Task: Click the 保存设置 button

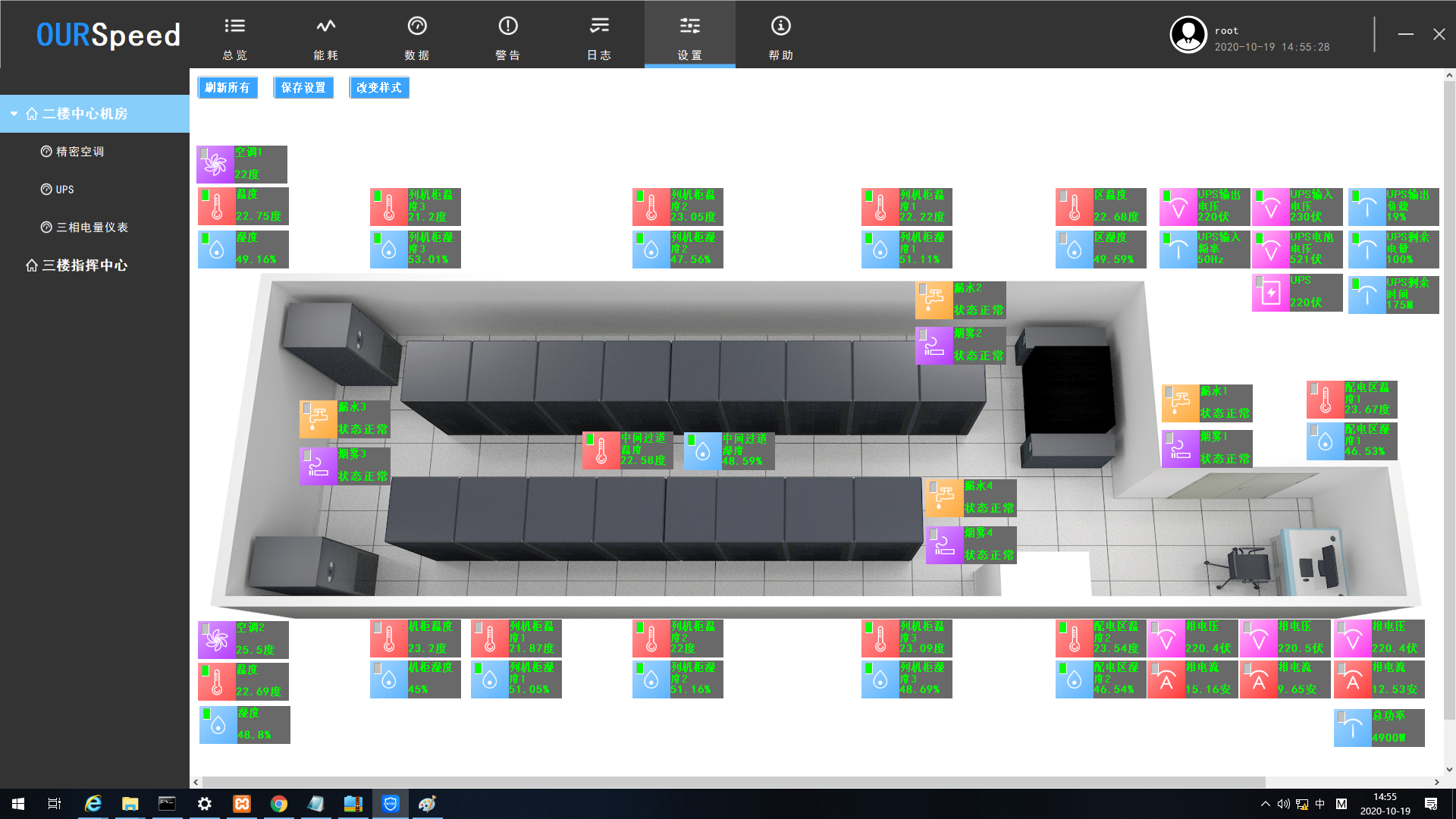Action: [x=303, y=88]
